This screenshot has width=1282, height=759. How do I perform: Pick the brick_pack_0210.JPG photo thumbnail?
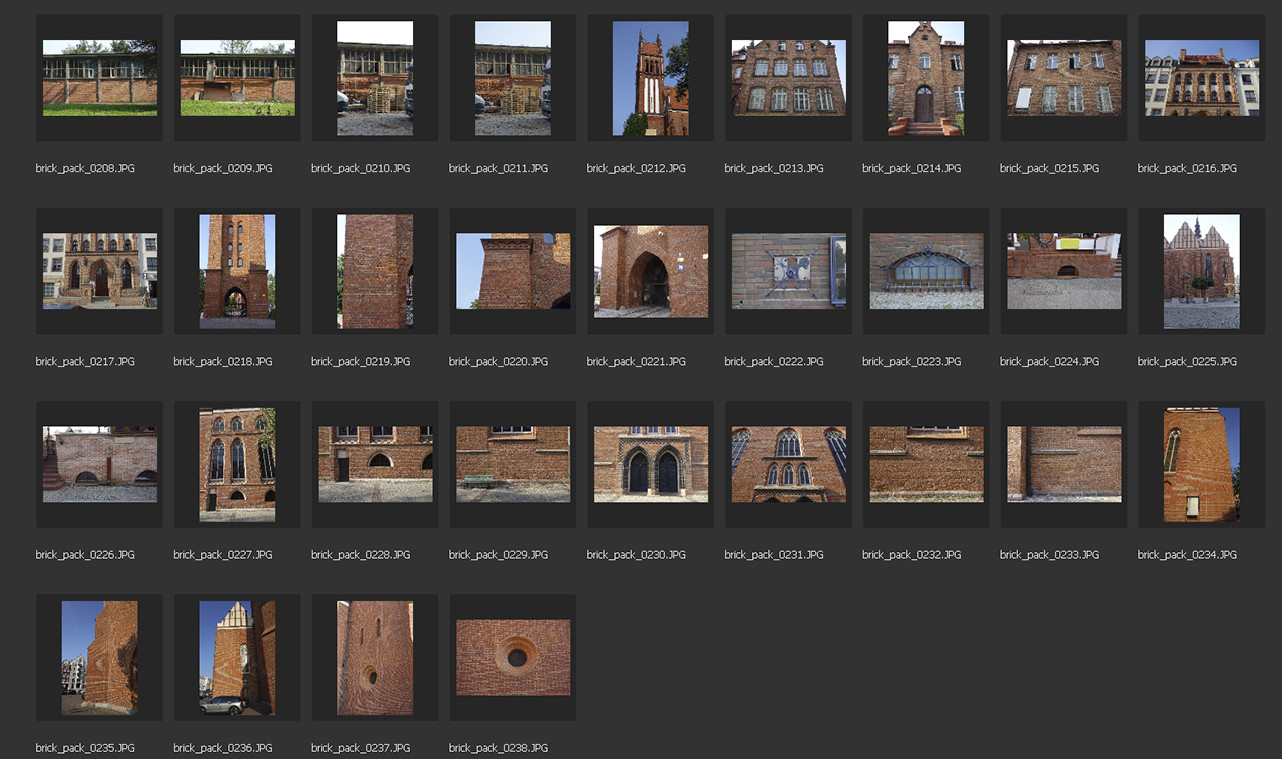pos(375,78)
